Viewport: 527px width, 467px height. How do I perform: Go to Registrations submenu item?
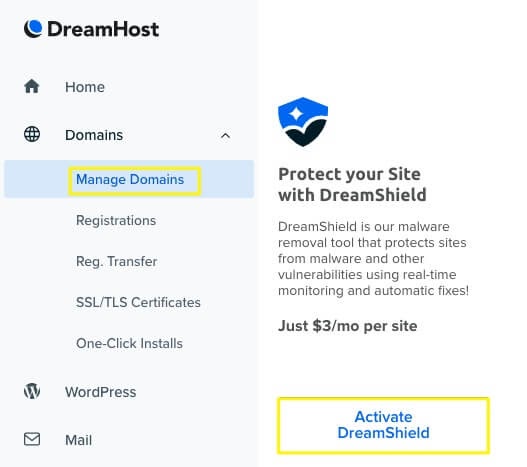coord(116,221)
